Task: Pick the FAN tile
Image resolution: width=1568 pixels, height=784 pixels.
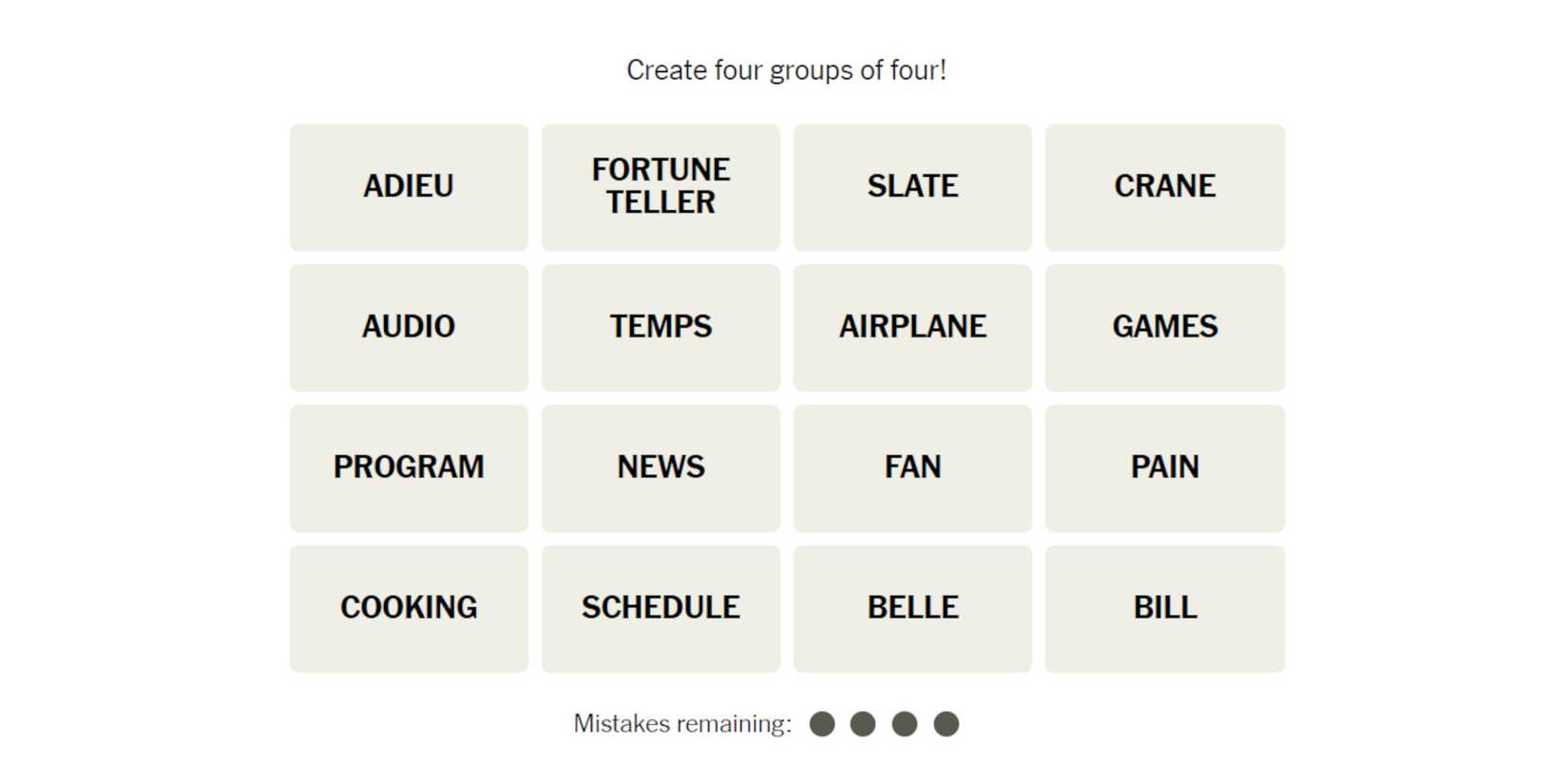Action: [x=912, y=468]
